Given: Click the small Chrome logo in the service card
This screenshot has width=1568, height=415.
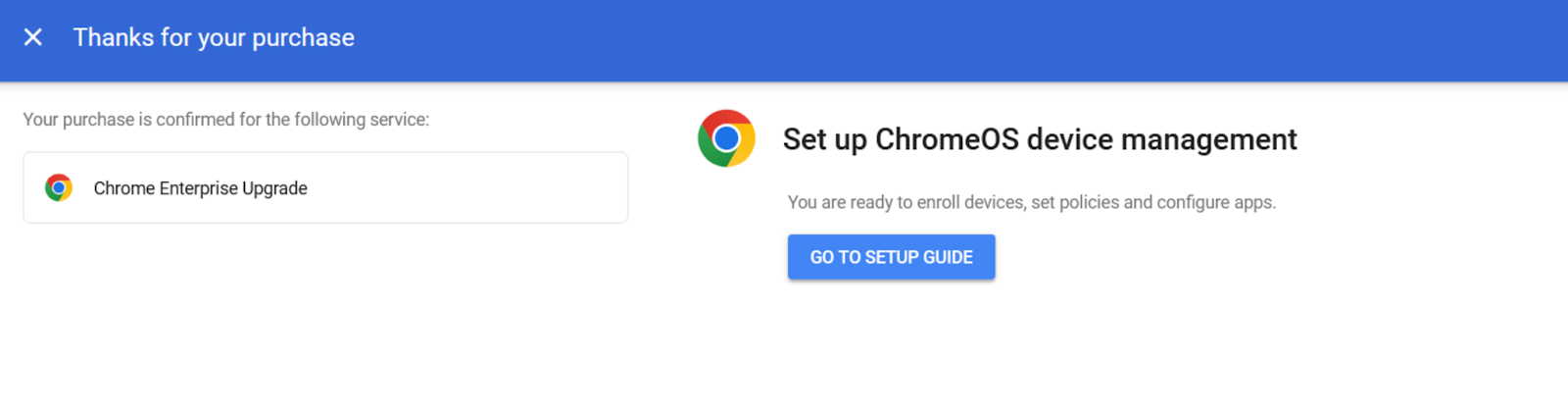Looking at the screenshot, I should click(x=59, y=187).
